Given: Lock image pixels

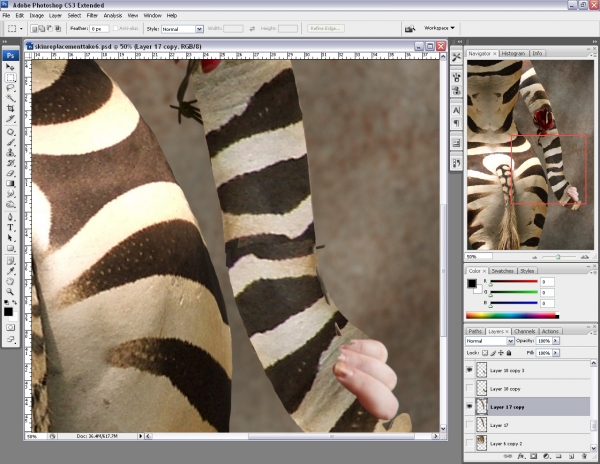Looking at the screenshot, I should click(493, 353).
